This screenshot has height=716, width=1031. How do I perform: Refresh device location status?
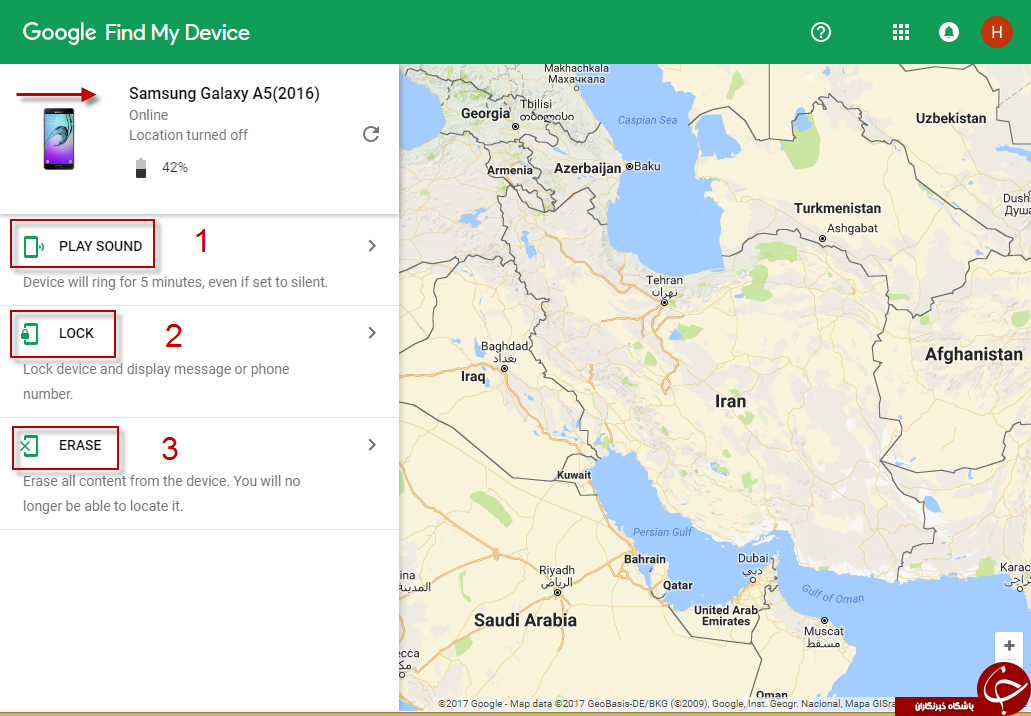click(x=371, y=134)
